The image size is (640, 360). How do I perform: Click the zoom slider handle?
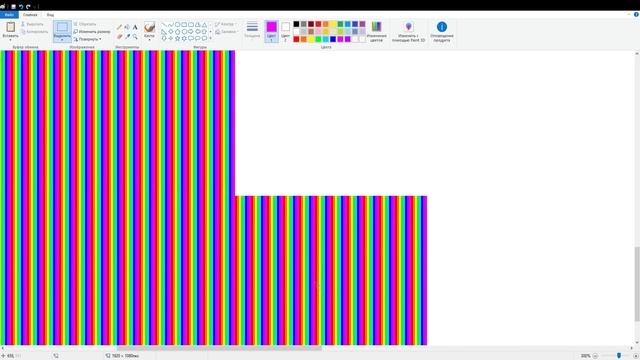[619, 356]
